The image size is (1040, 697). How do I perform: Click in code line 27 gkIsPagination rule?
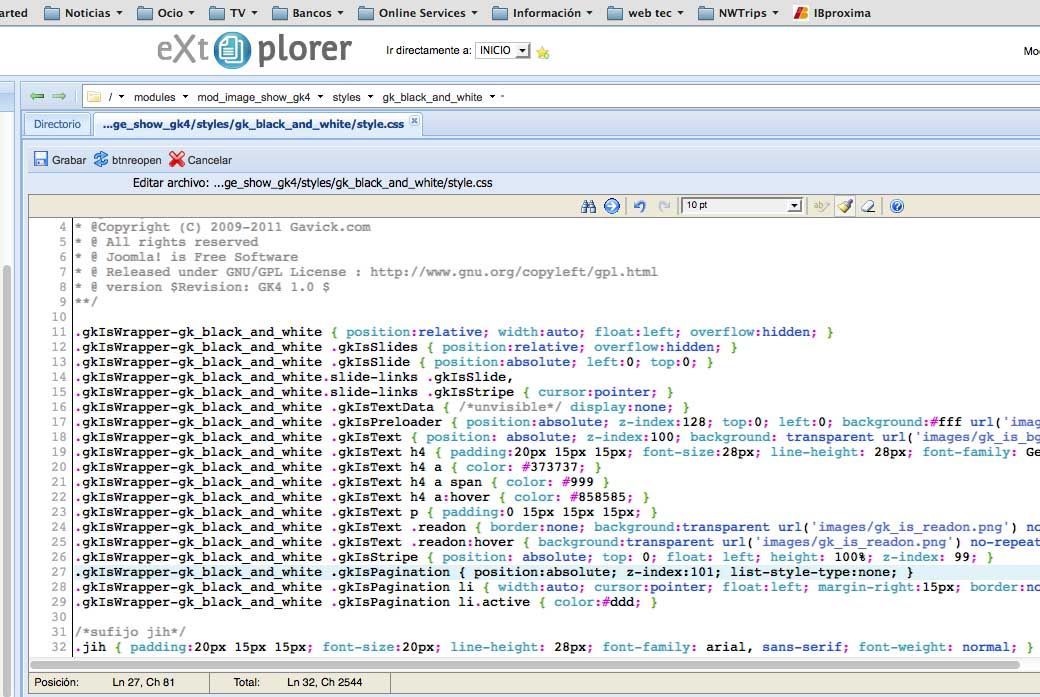(x=494, y=572)
